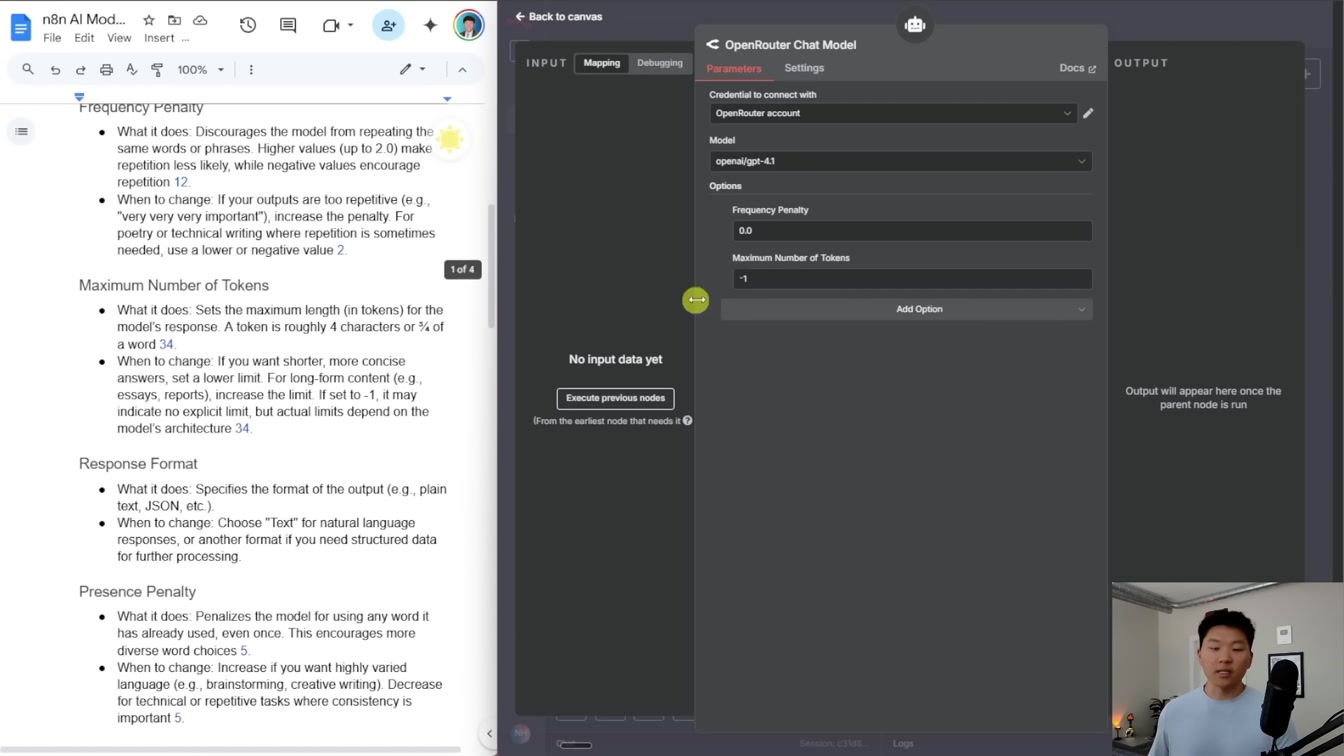Open the Edit menu
1344x756 pixels.
point(84,38)
